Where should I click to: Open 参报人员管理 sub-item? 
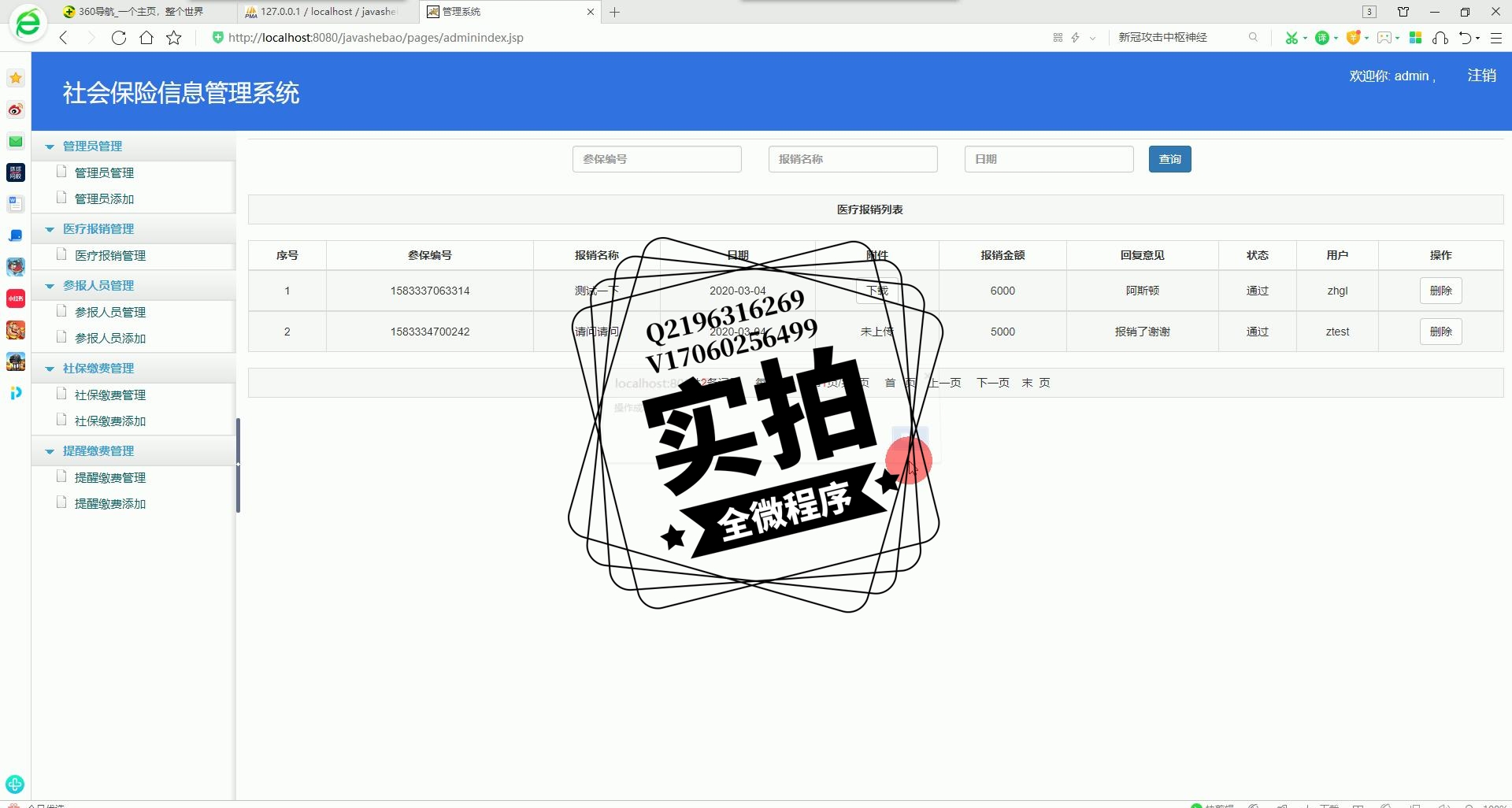[110, 313]
